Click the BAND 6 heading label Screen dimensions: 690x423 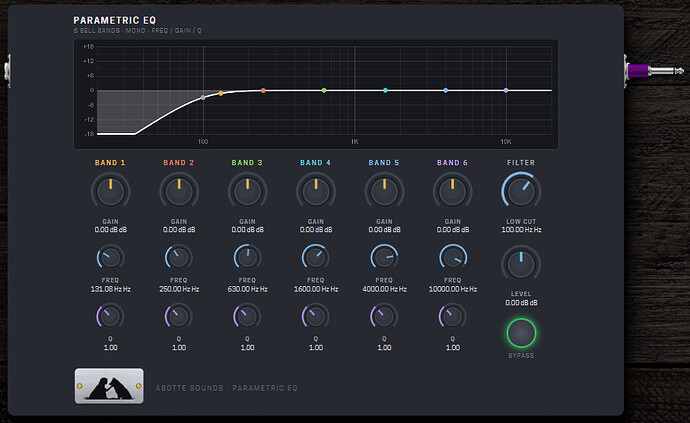click(x=452, y=163)
